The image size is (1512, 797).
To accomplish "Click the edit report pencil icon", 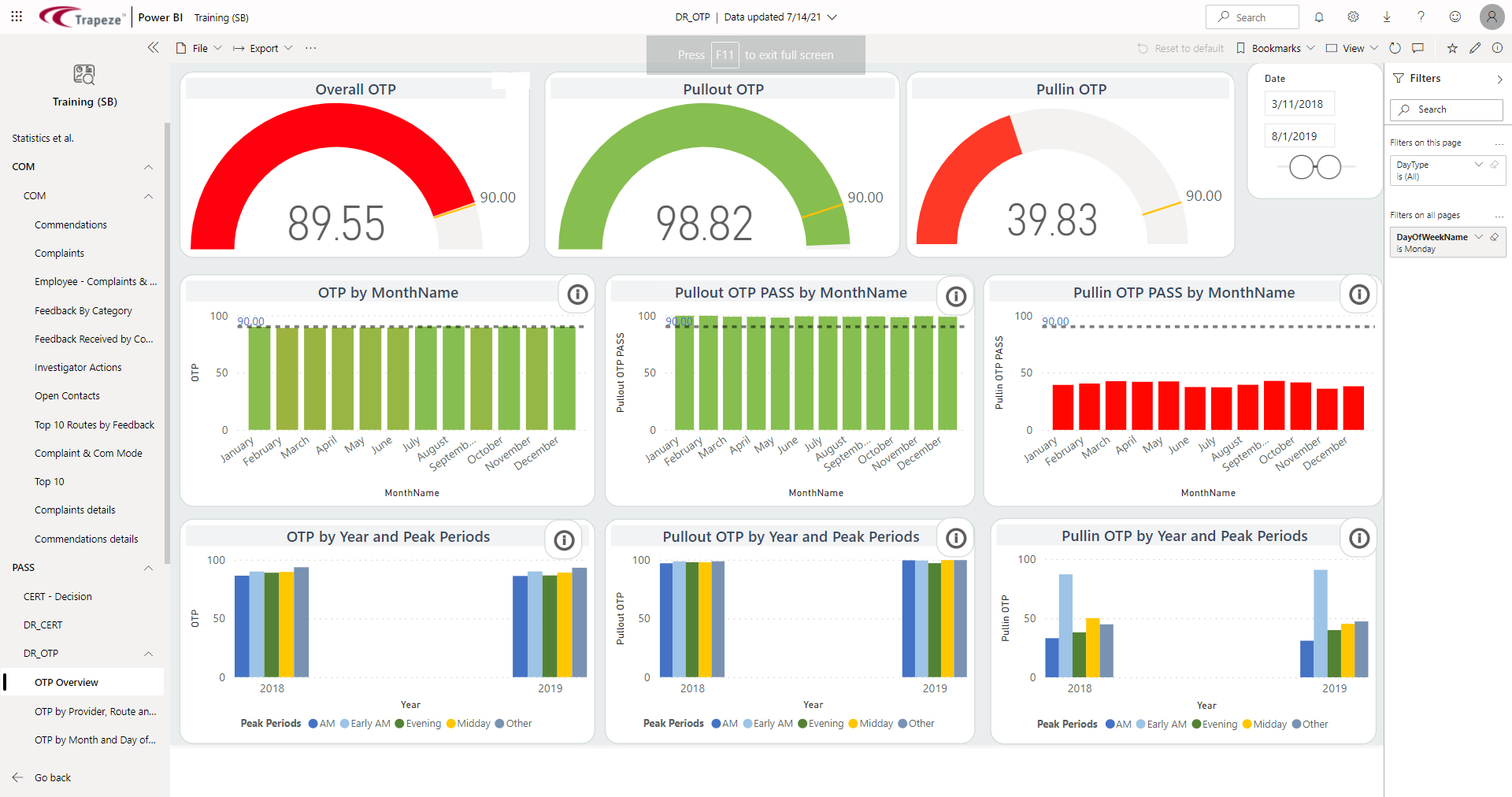I will (1475, 48).
